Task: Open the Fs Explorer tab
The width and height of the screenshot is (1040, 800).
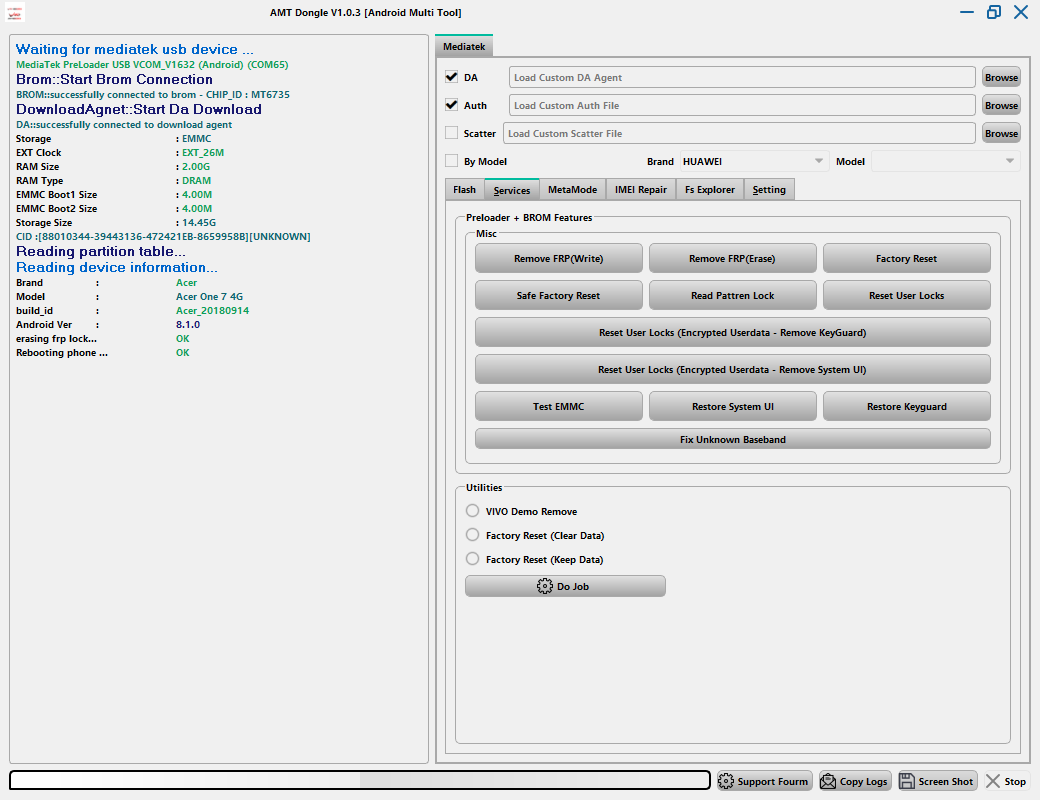Action: [x=709, y=190]
